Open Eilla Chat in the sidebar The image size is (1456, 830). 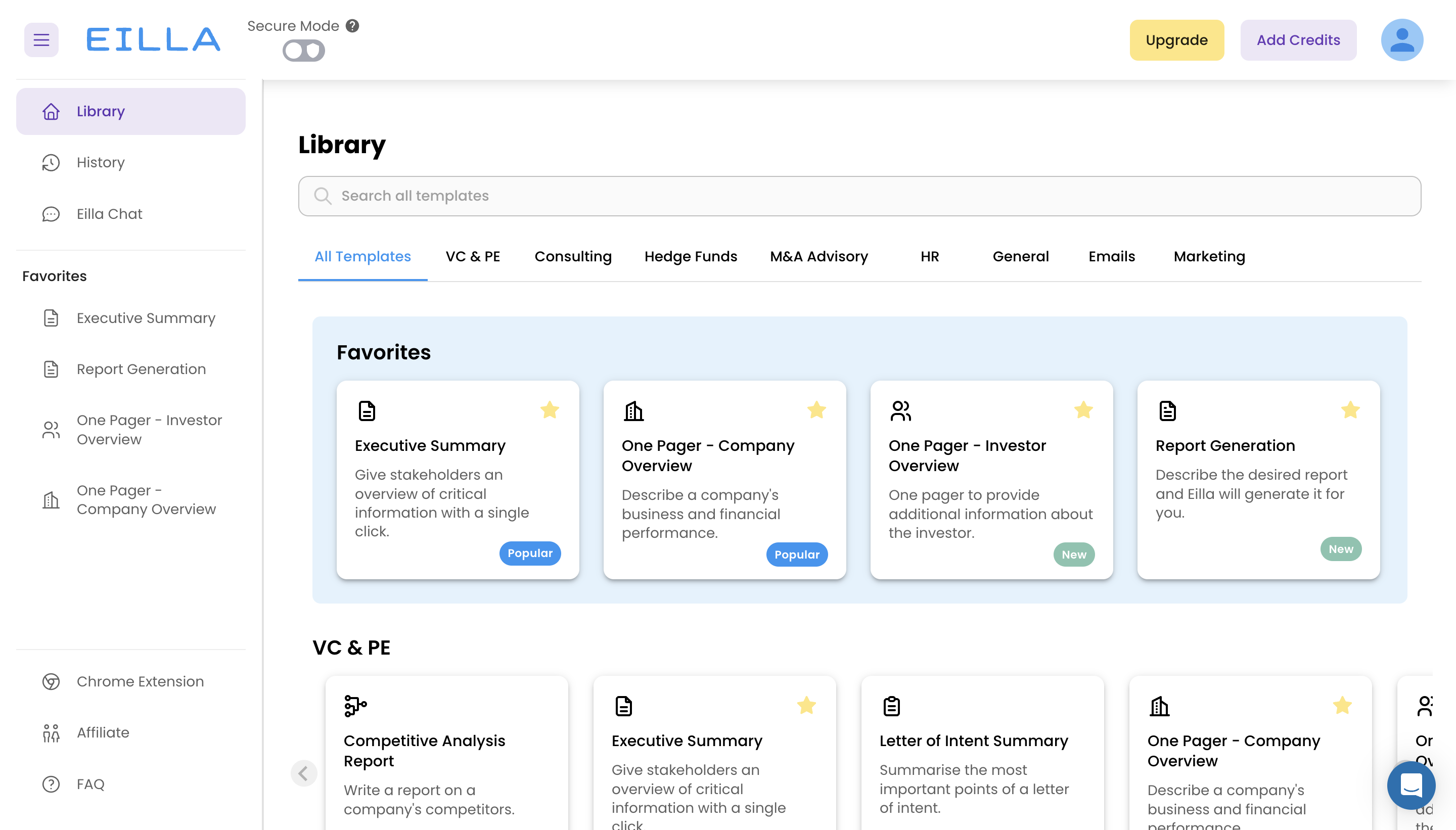(130, 214)
